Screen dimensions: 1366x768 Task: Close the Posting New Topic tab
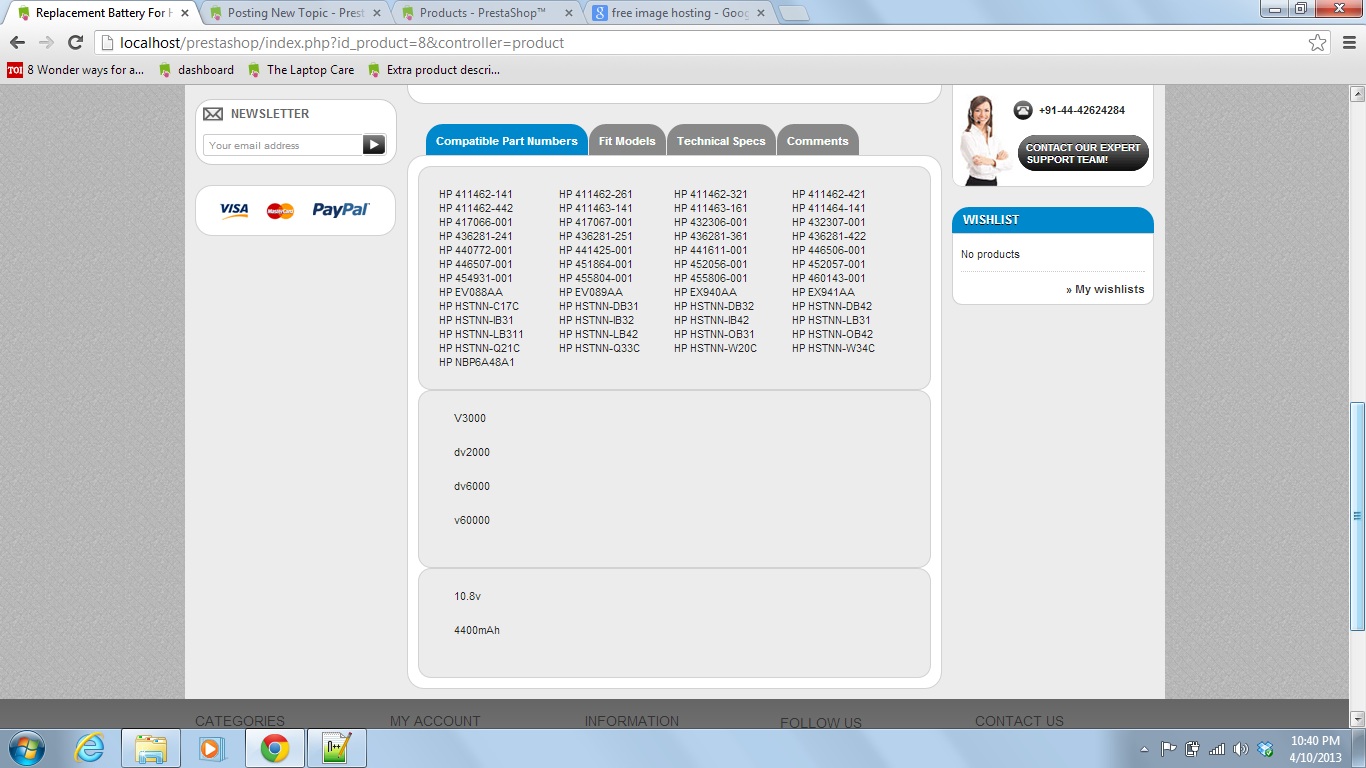(376, 13)
